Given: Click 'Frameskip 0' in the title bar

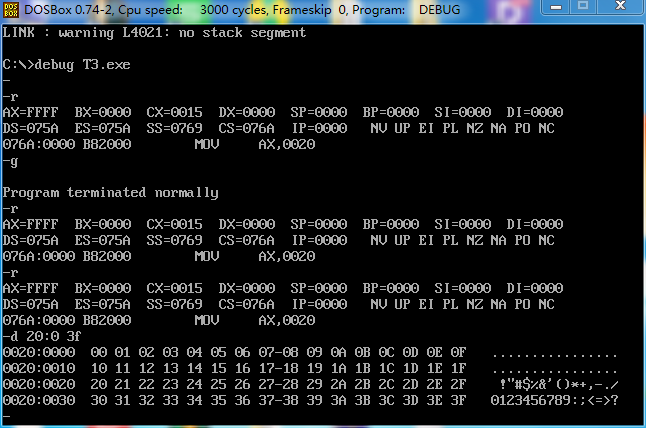Looking at the screenshot, I should [x=309, y=9].
